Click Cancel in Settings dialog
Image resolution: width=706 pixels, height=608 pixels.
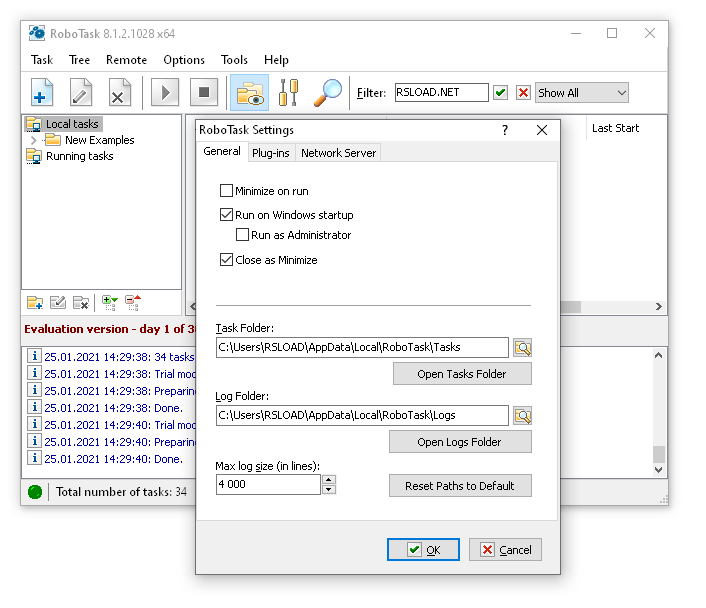[505, 550]
